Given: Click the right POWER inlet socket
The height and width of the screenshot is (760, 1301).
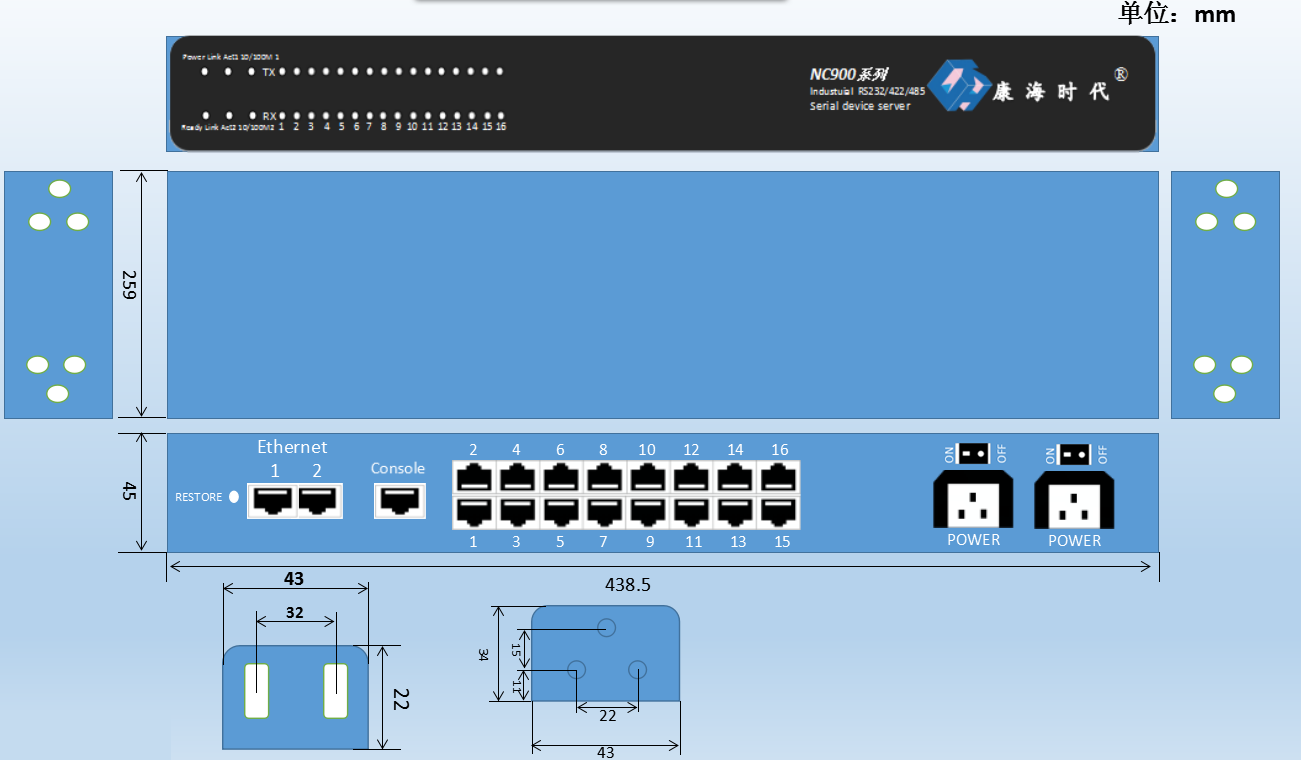Looking at the screenshot, I should pos(1074,499).
